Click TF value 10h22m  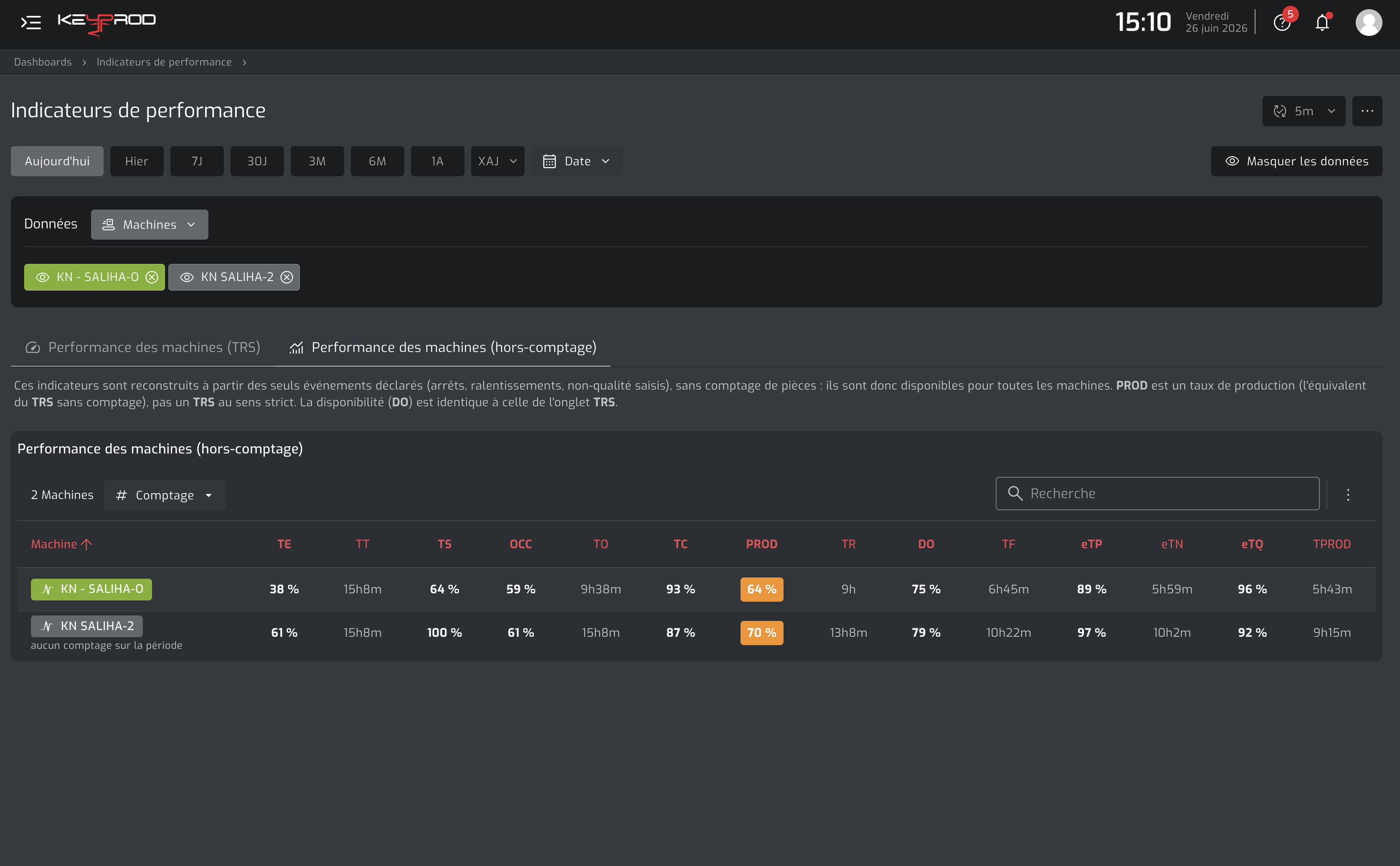pos(1009,633)
